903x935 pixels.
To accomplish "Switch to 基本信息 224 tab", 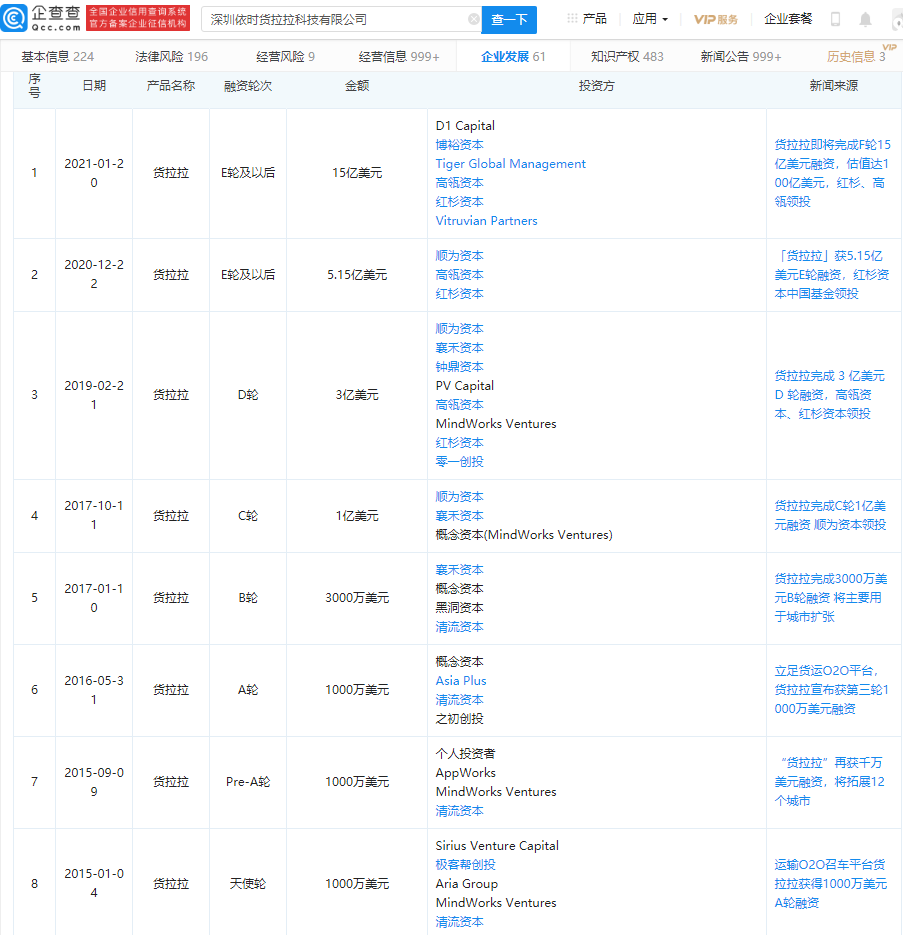I will click(x=57, y=57).
